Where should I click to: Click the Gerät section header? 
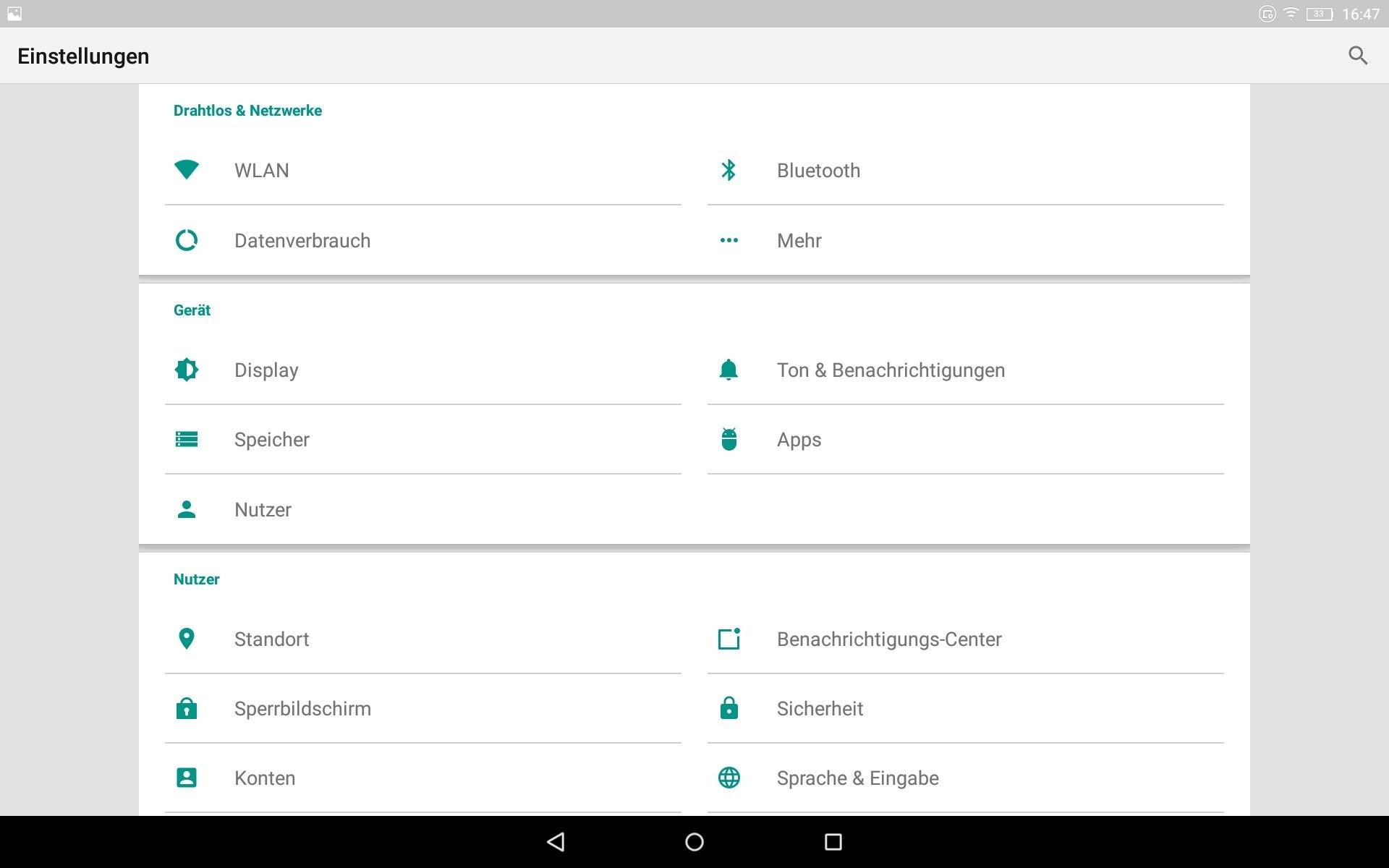coord(192,310)
